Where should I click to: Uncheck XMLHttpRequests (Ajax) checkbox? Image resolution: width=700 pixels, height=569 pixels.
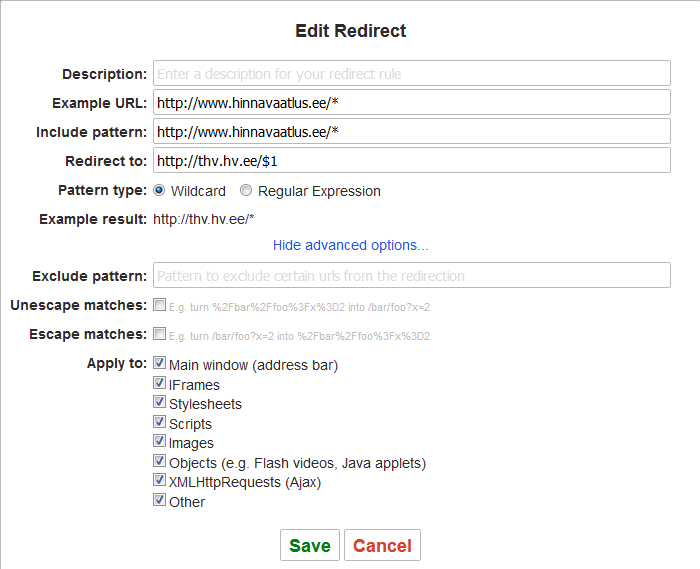coord(159,480)
